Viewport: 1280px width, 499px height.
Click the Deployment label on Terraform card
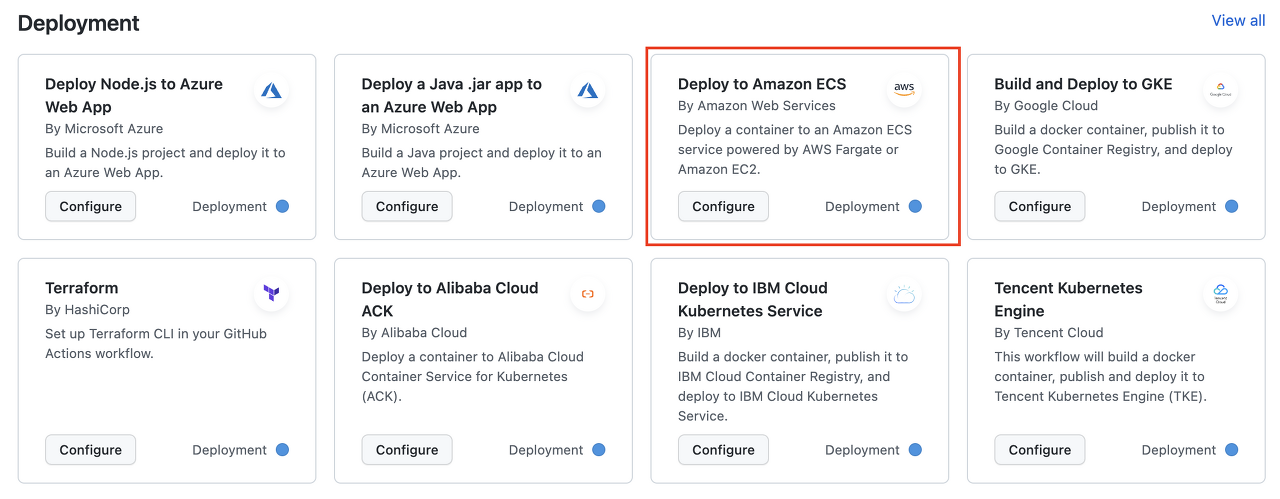coord(229,450)
